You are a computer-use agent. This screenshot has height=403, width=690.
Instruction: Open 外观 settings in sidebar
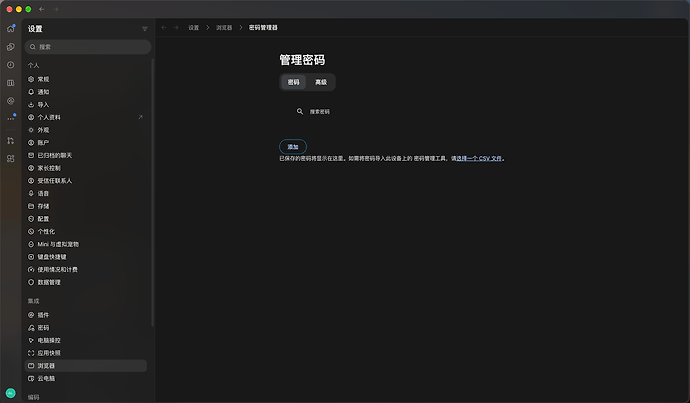pyautogui.click(x=86, y=130)
